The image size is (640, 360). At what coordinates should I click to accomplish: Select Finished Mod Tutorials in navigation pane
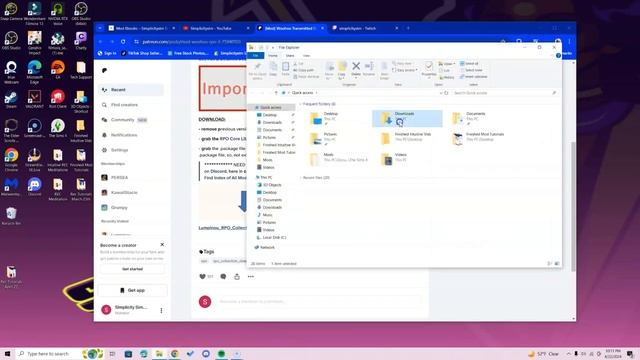coord(276,152)
